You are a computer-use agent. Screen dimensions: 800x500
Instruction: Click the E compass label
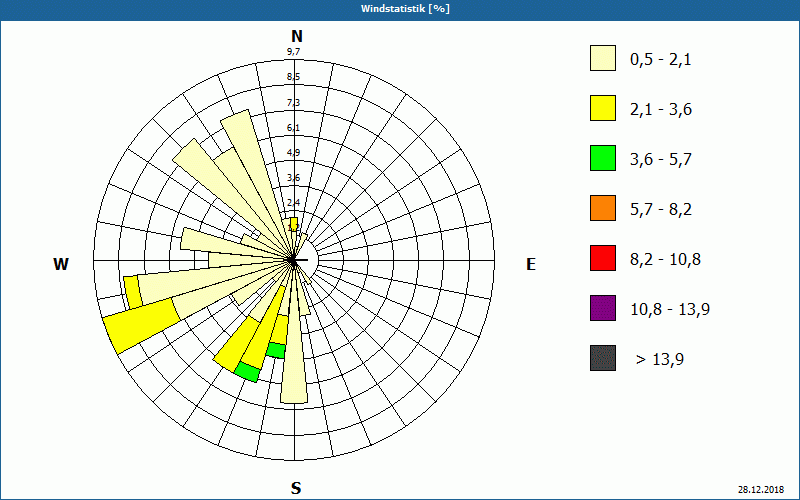(531, 264)
